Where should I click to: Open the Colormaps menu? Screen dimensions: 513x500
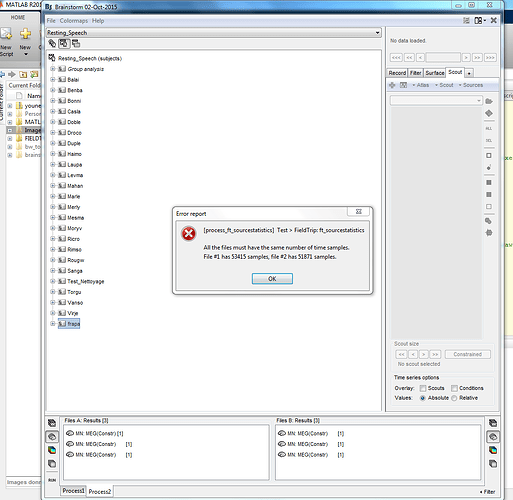click(x=74, y=21)
